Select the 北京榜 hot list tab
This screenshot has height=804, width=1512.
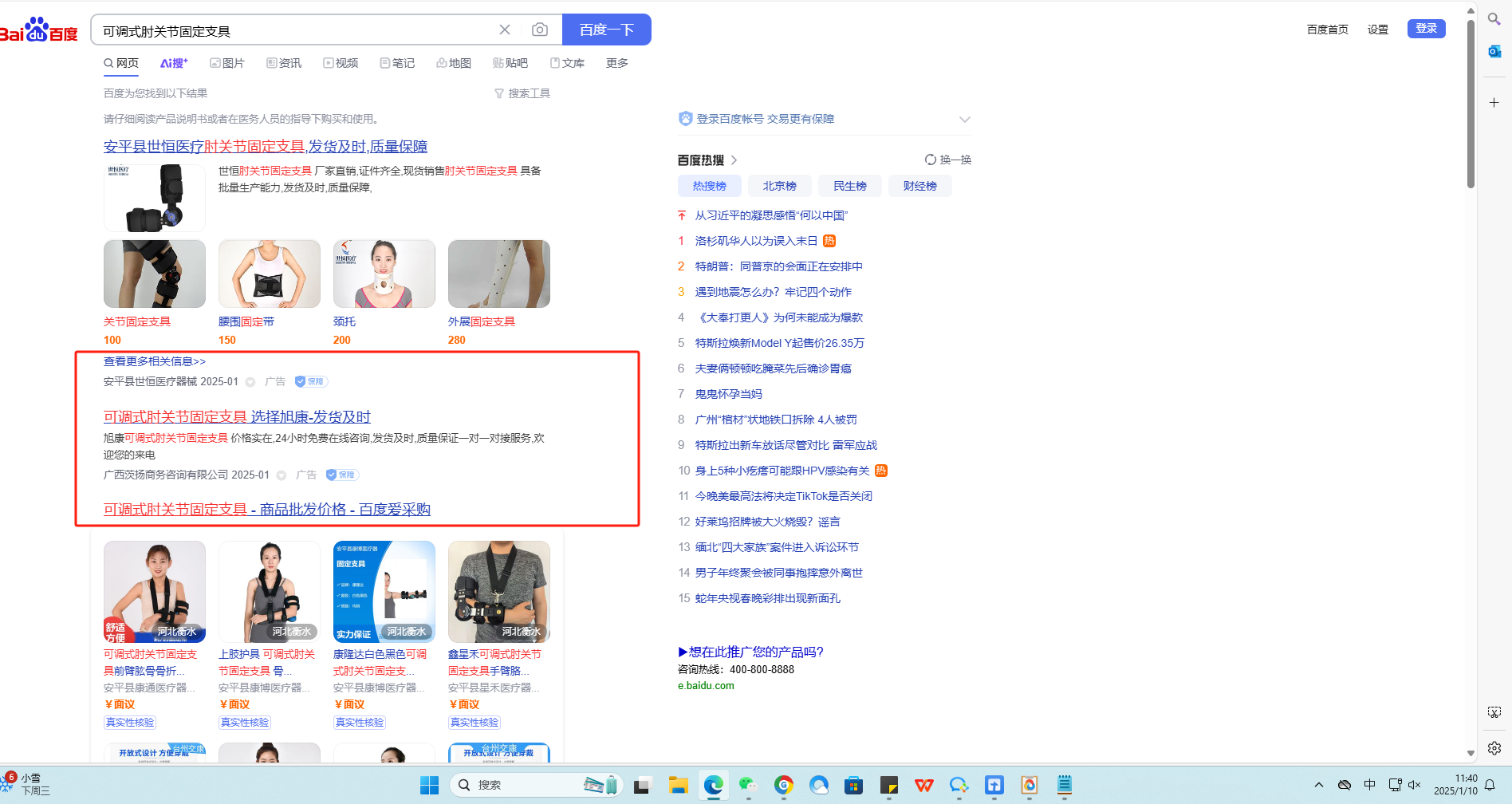click(x=780, y=186)
